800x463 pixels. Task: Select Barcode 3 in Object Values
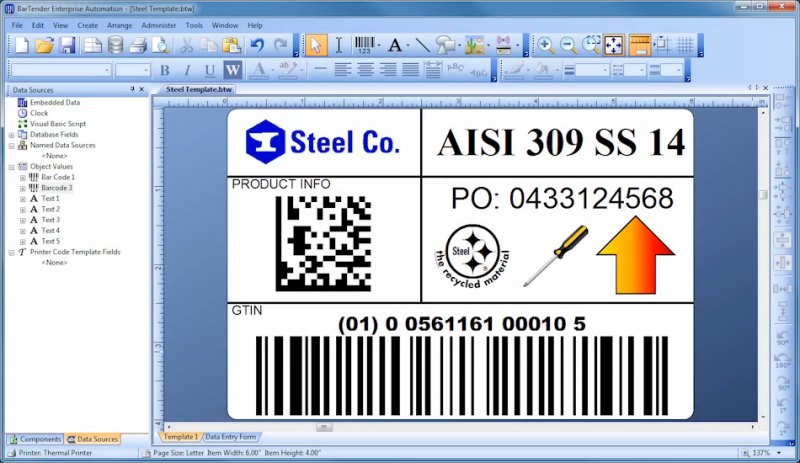(57, 188)
